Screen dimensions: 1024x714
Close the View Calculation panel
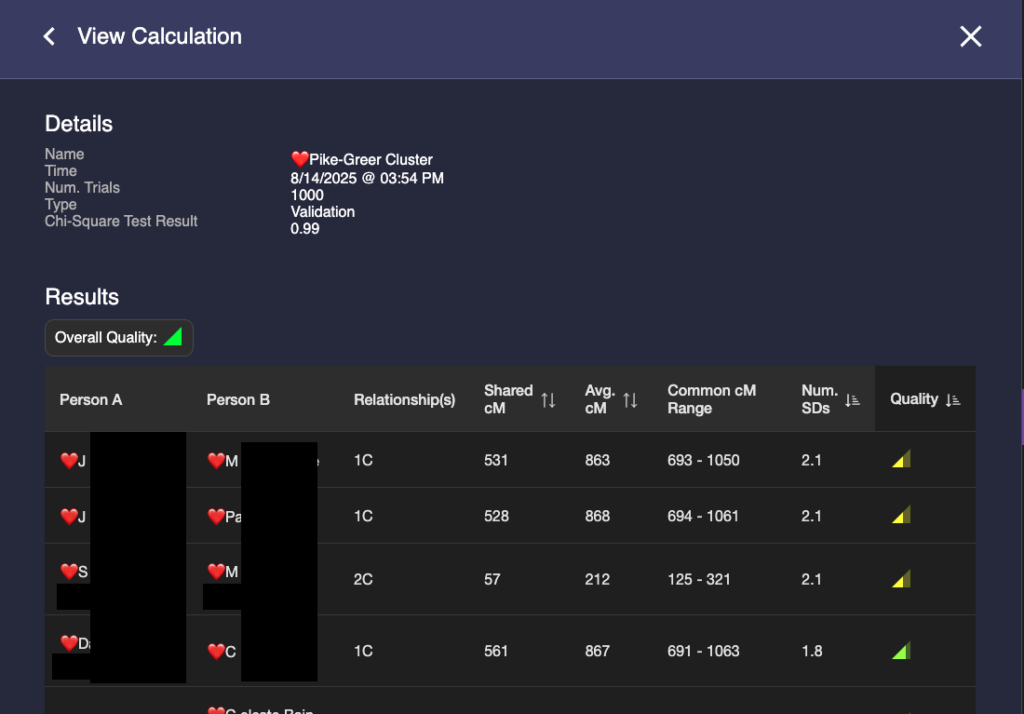[x=970, y=37]
